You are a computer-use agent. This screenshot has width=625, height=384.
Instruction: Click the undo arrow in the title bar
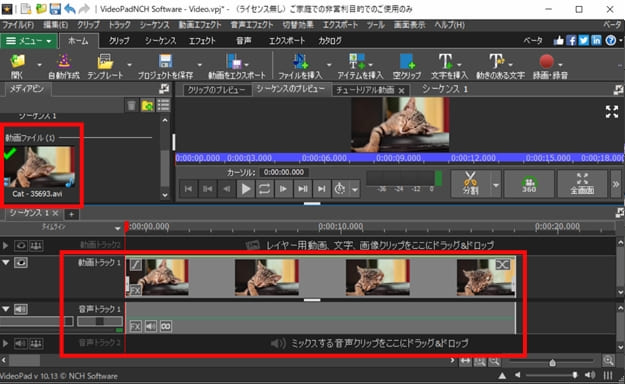tap(70, 9)
